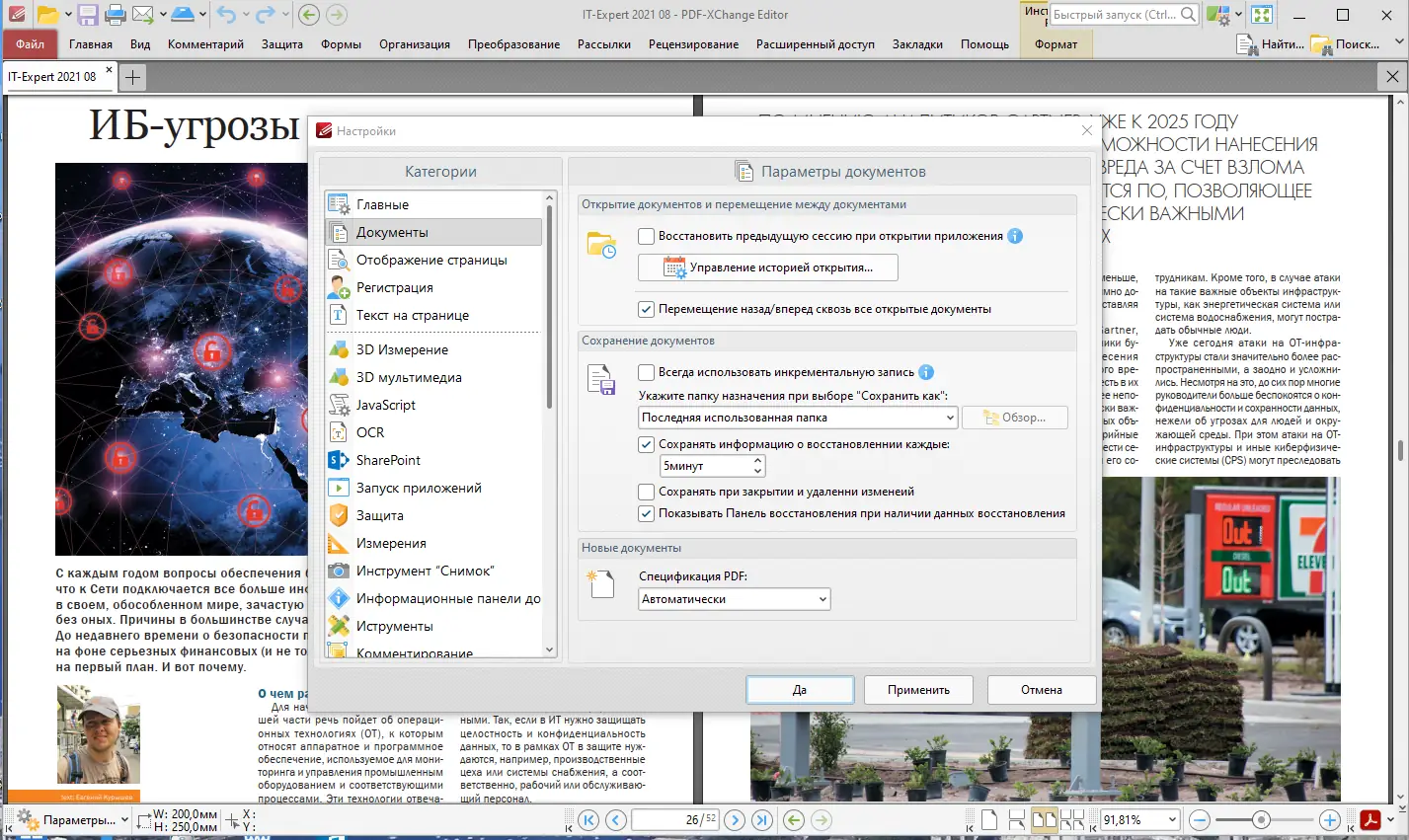The image size is (1409, 840).
Task: Click the zoom in plus button
Action: tap(1330, 820)
